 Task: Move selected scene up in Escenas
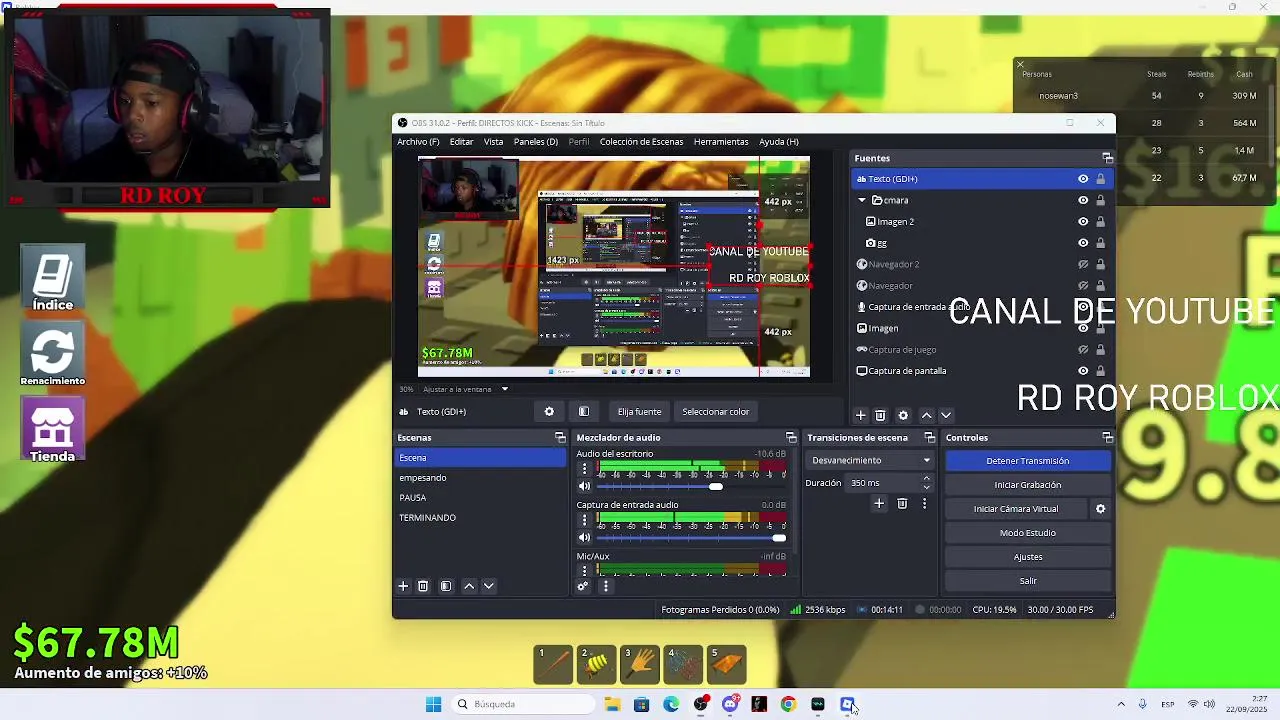click(469, 586)
